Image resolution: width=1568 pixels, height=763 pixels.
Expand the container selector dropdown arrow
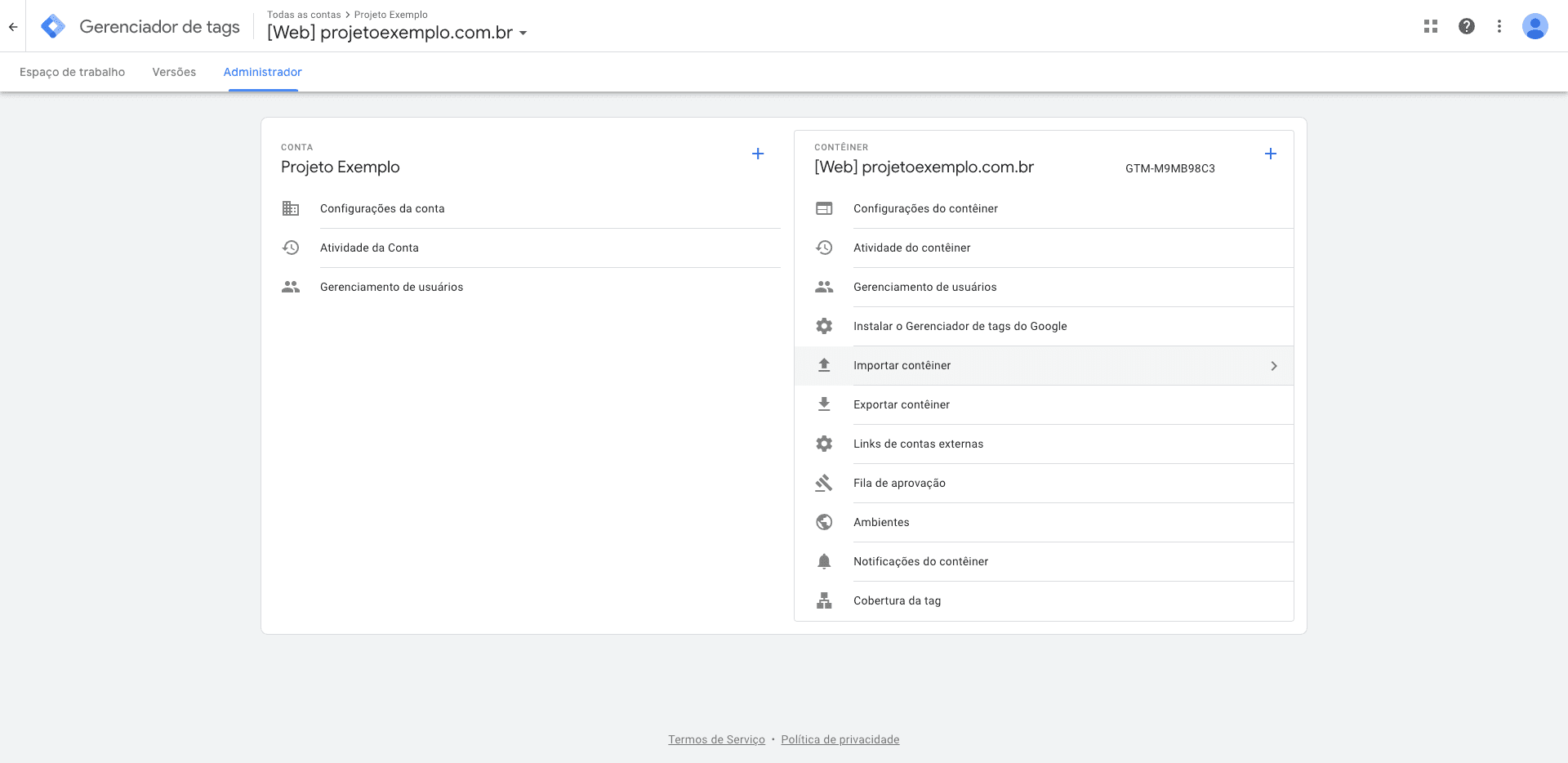[523, 33]
